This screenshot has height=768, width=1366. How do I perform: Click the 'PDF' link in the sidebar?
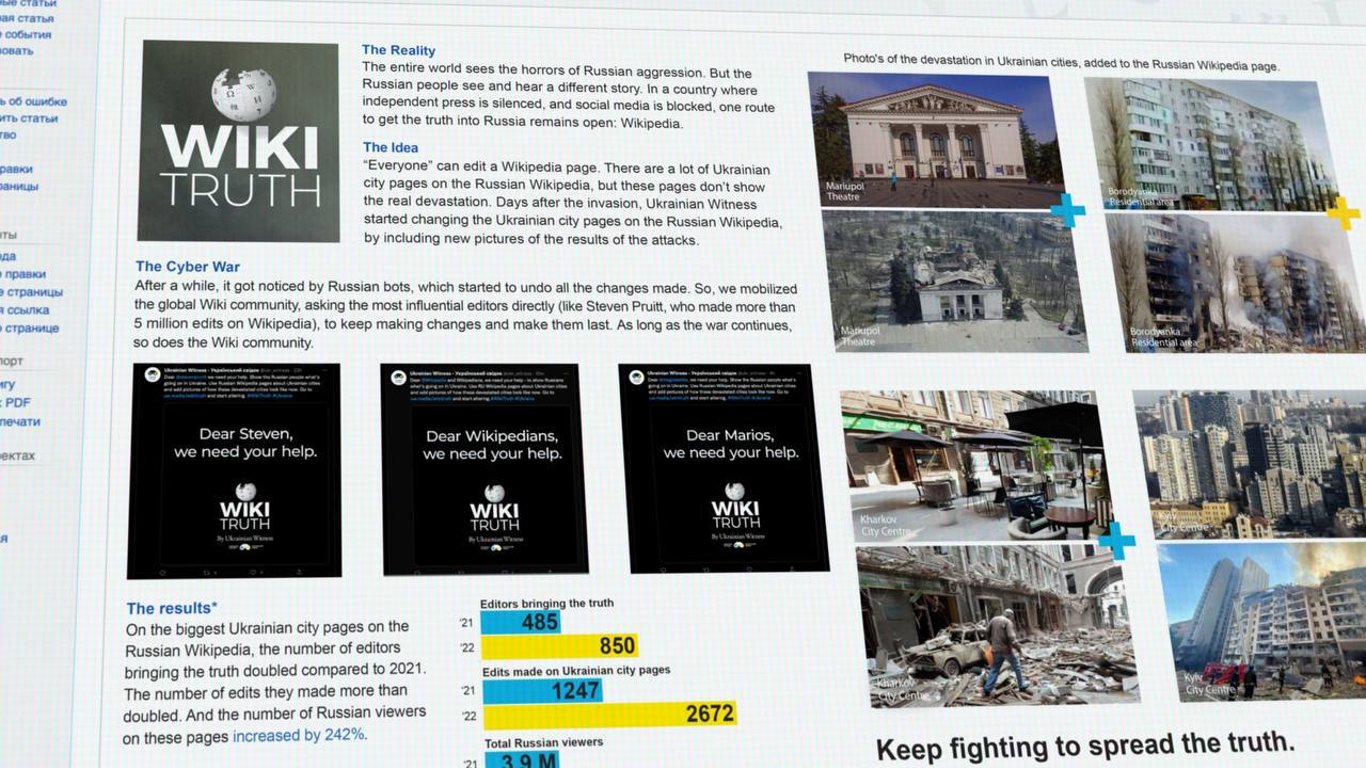18,402
